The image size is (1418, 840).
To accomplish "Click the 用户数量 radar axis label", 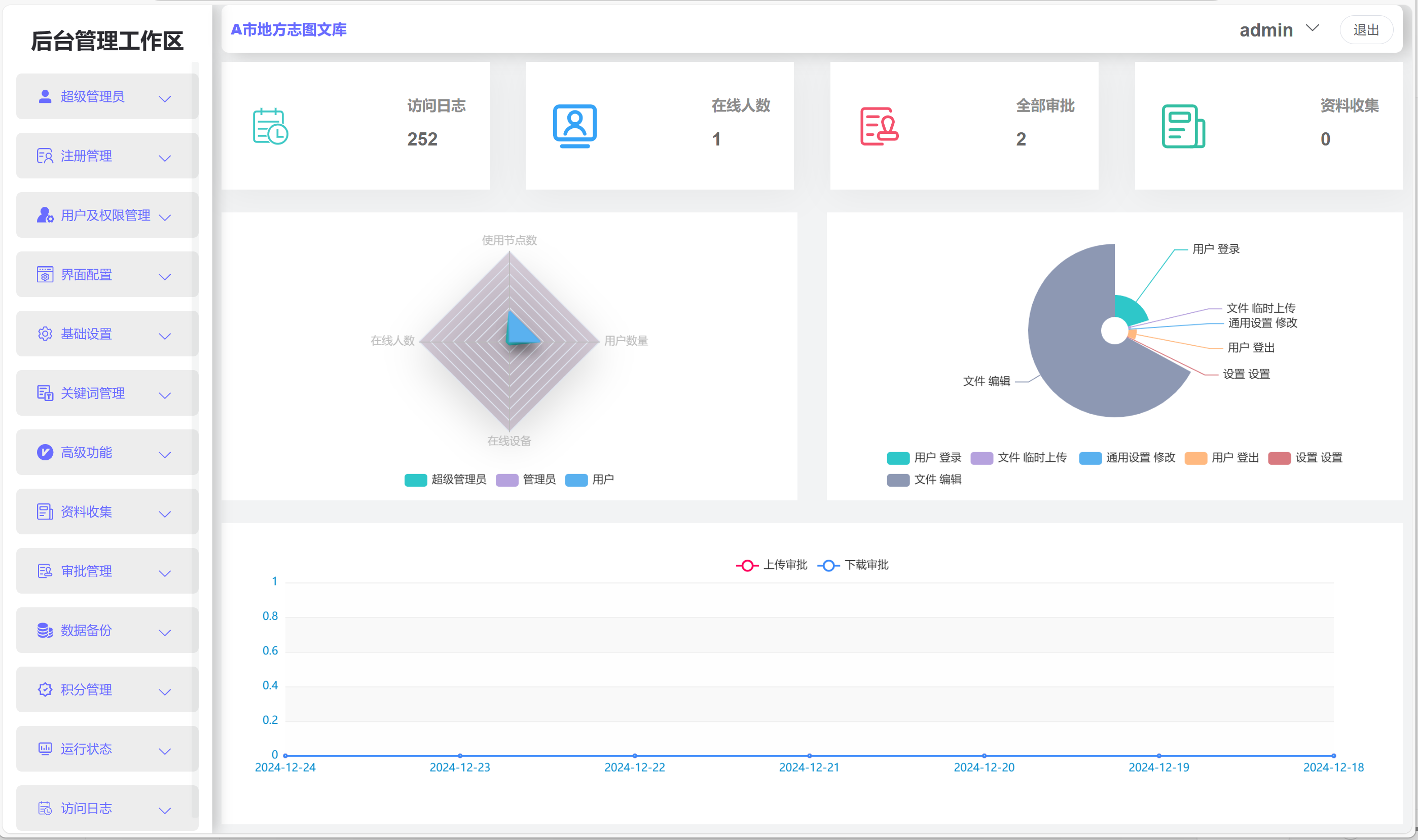I will [626, 341].
